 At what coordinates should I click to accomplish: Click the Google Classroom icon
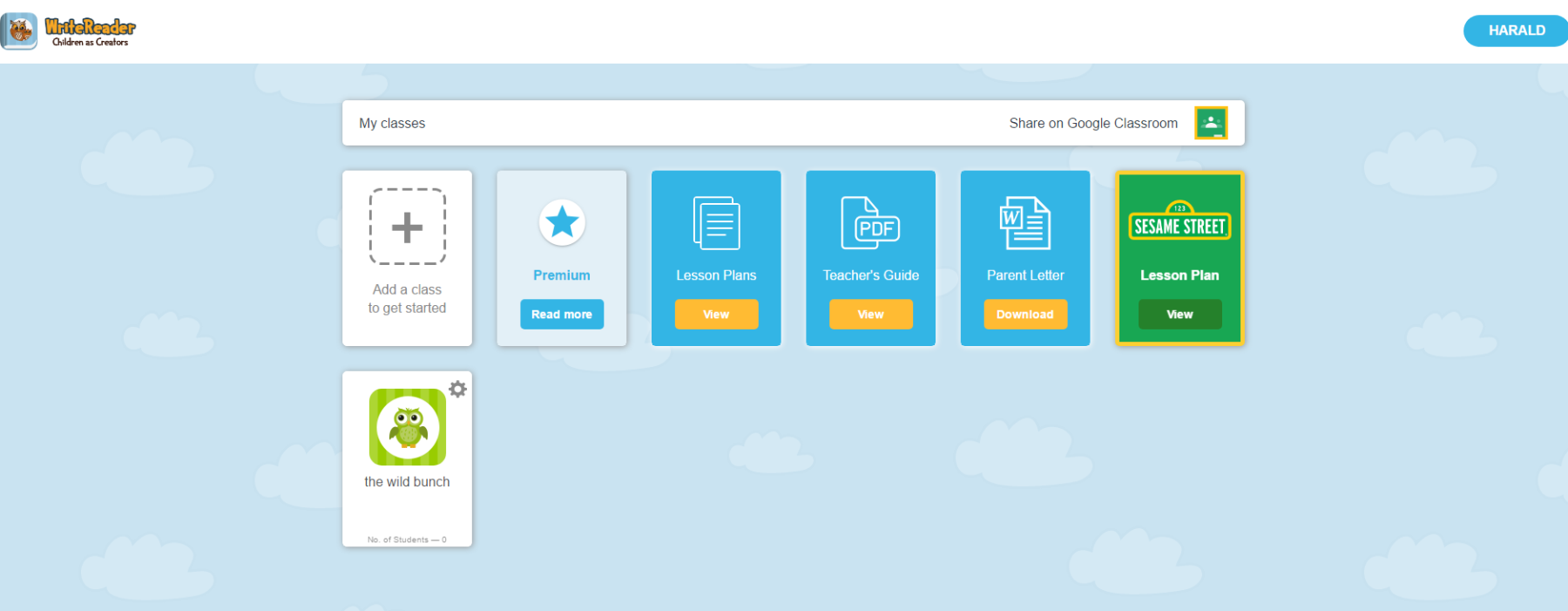pyautogui.click(x=1211, y=123)
